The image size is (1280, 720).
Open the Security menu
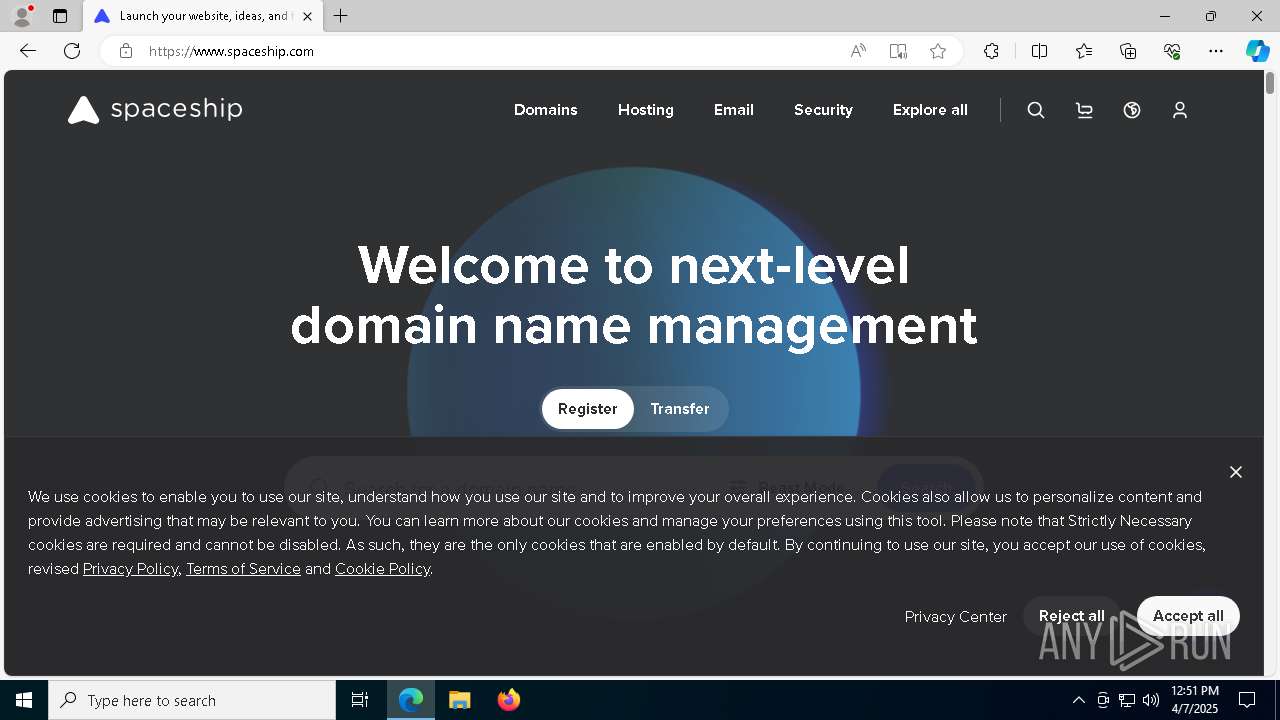click(823, 110)
